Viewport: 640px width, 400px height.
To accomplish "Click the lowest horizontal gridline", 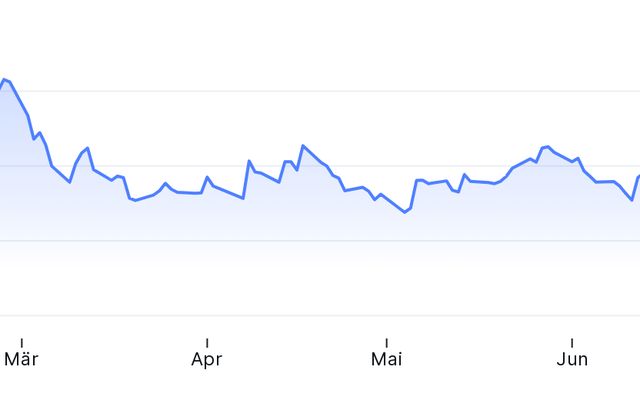I will click(x=320, y=316).
